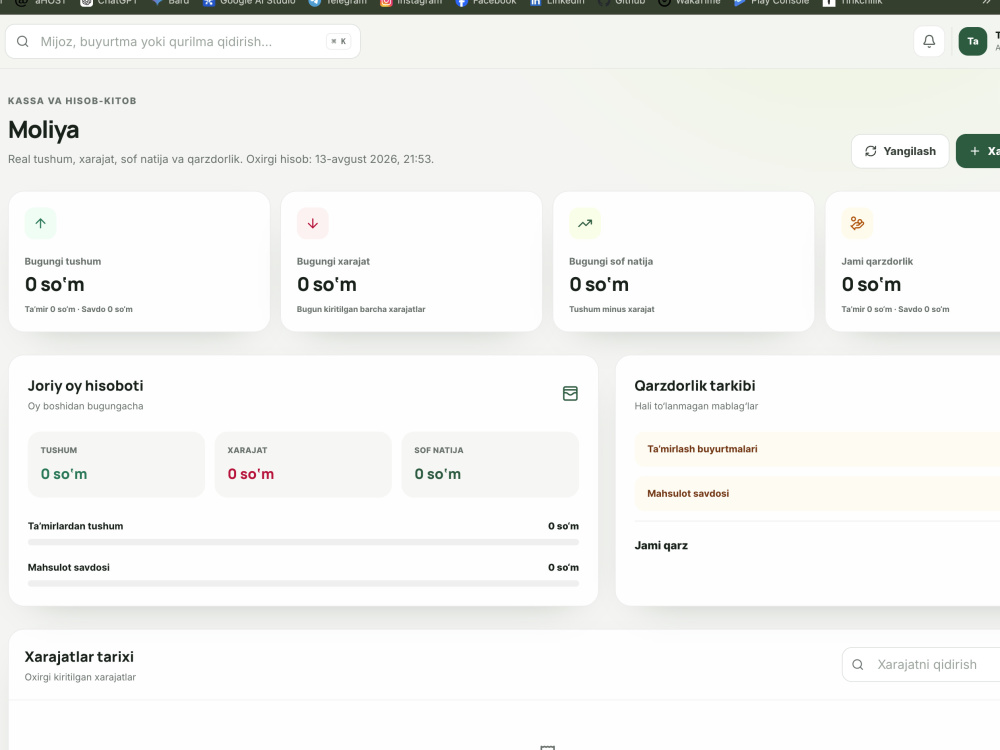Open the Instagram bookmark icon

point(386,3)
